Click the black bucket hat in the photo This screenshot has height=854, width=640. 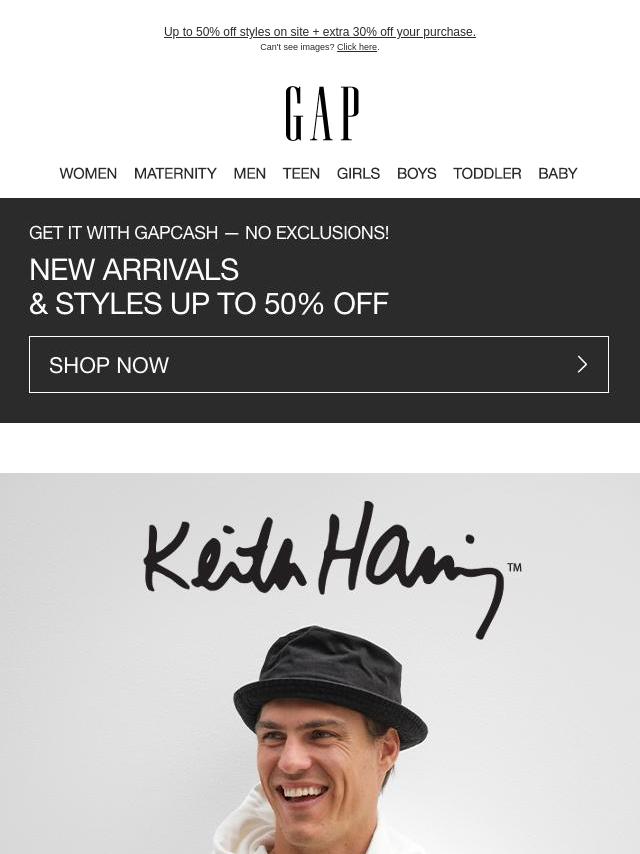click(x=330, y=682)
